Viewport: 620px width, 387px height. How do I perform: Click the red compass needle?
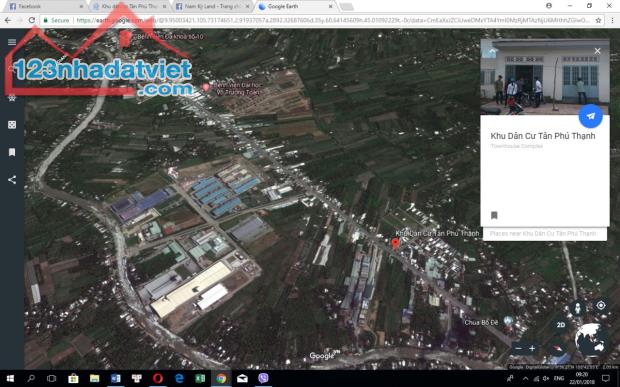click(x=557, y=348)
